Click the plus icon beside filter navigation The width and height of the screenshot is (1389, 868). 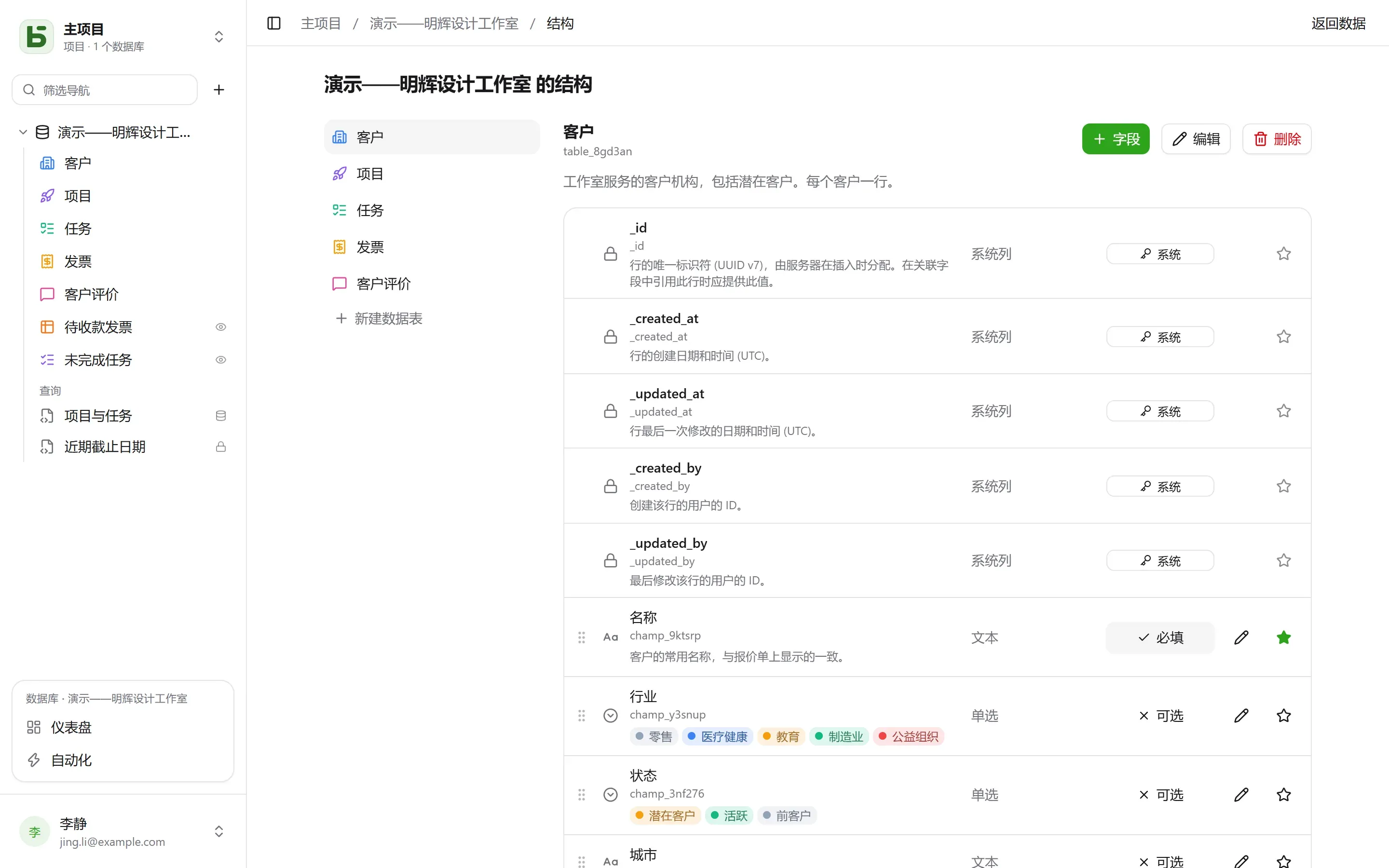218,90
